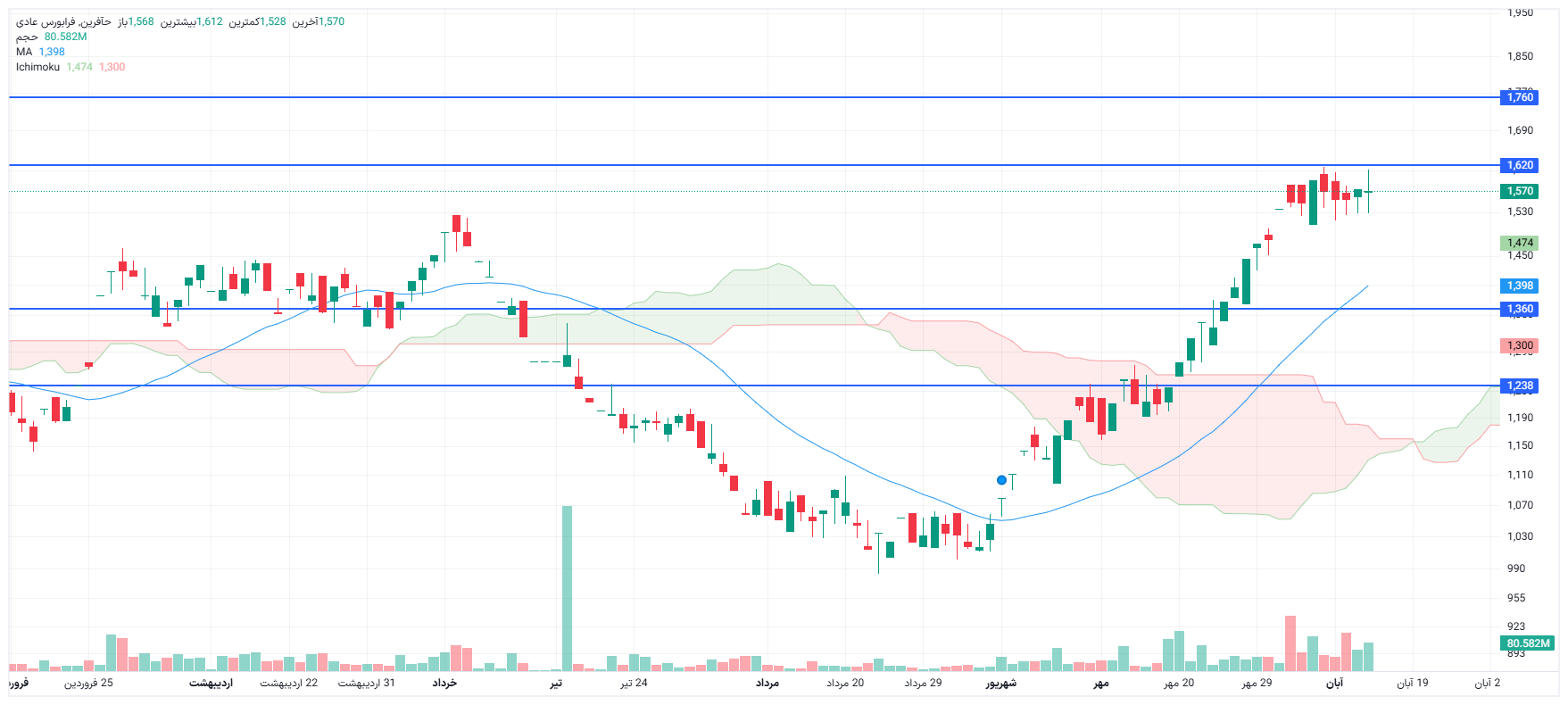The height and width of the screenshot is (705, 1568).
Task: Click the حجم volume legend label
Action: [27, 37]
